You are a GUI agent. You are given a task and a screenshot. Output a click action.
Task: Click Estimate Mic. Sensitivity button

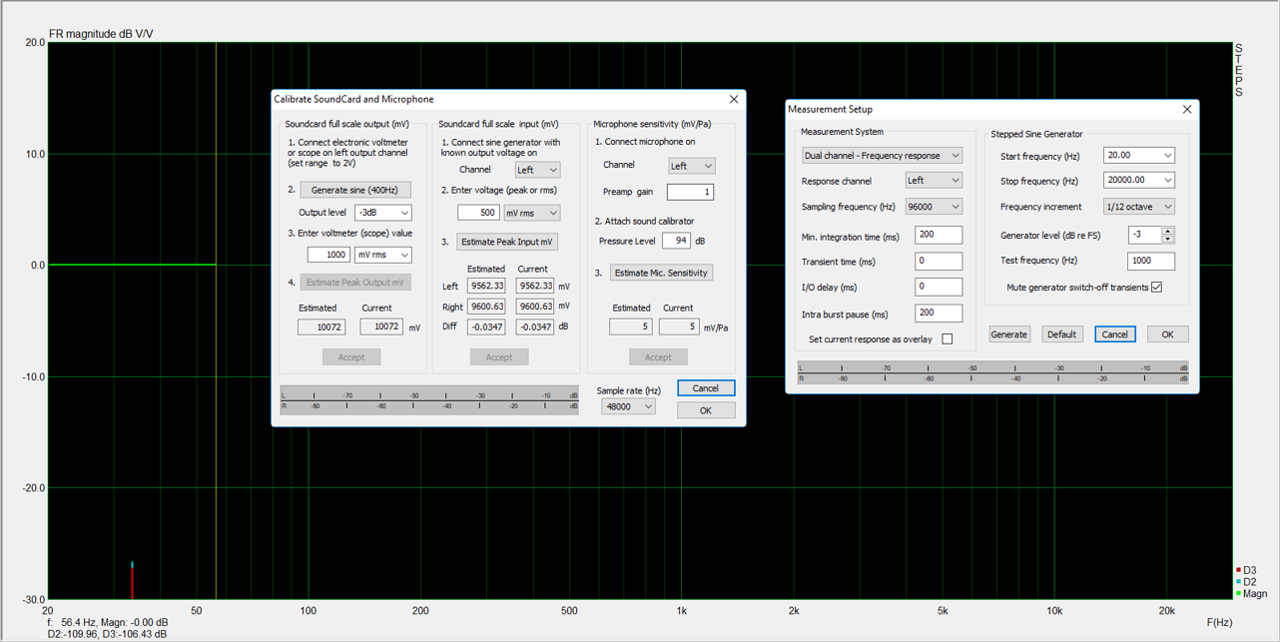661,273
